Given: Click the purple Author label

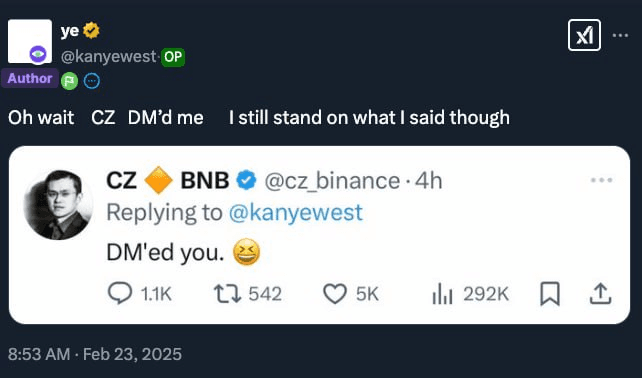Looking at the screenshot, I should (29, 78).
